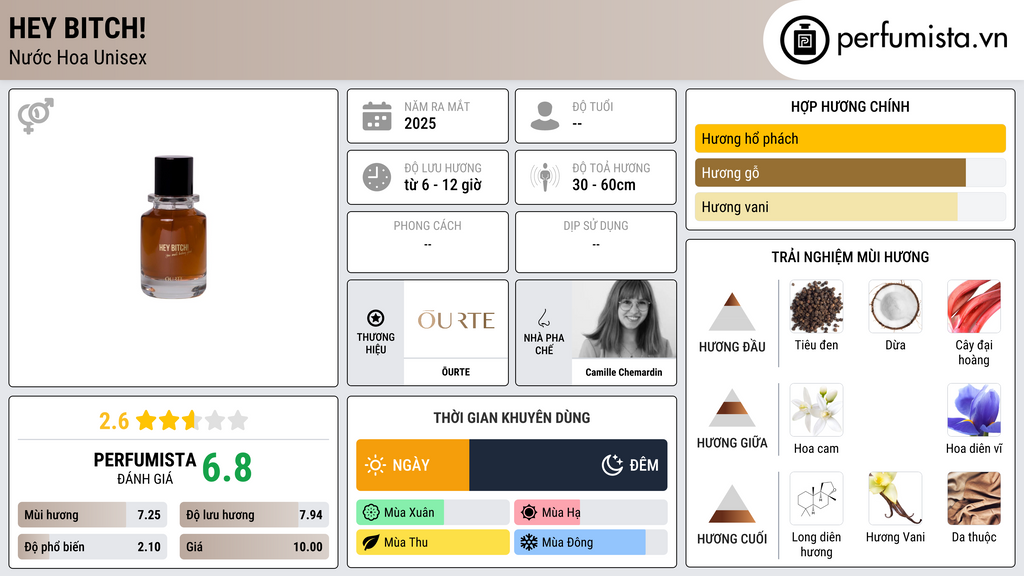
Task: Click the star badge icon above Thương hiệu
Action: 376,318
